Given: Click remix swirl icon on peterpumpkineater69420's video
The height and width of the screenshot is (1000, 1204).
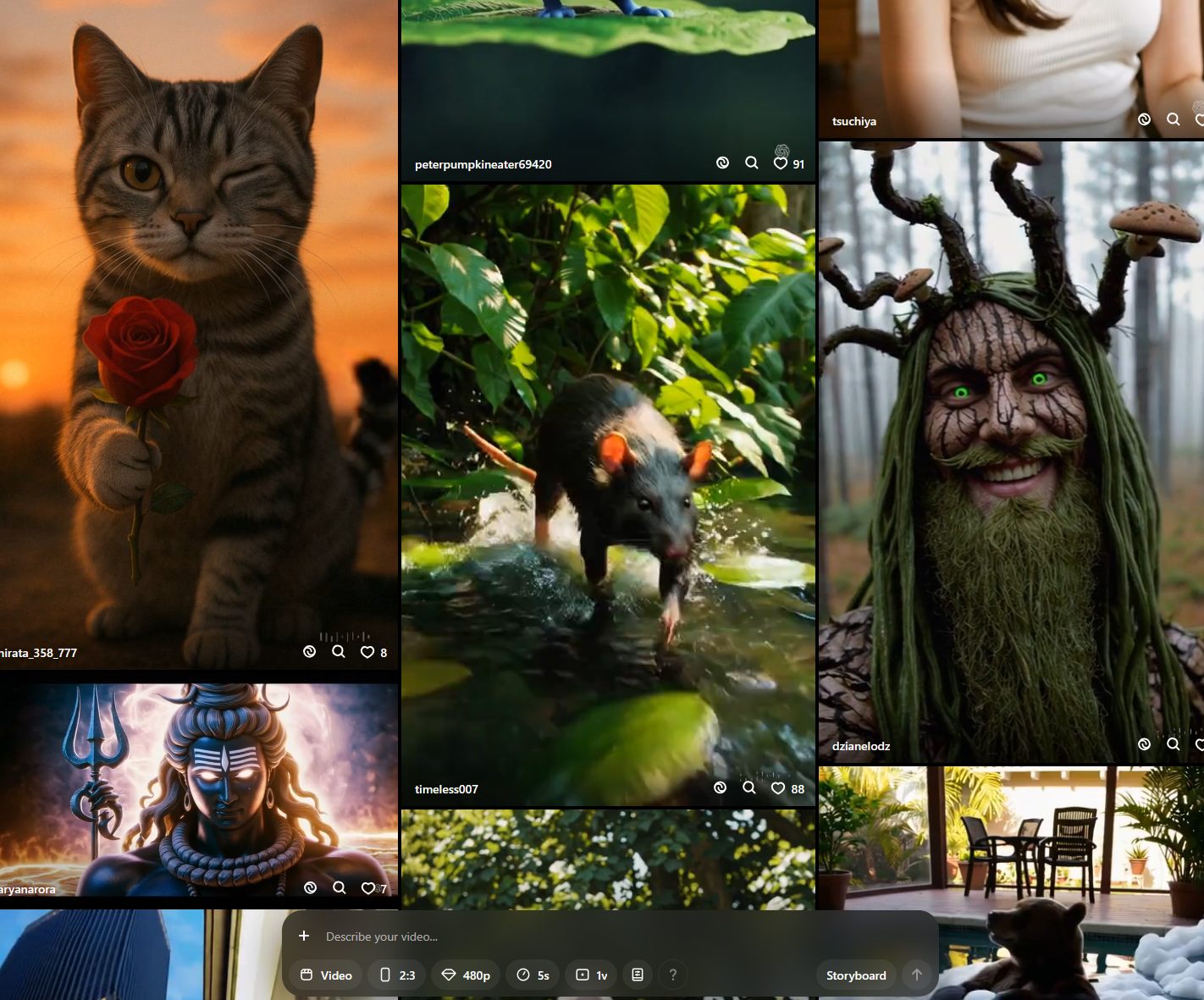Looking at the screenshot, I should click(x=722, y=163).
